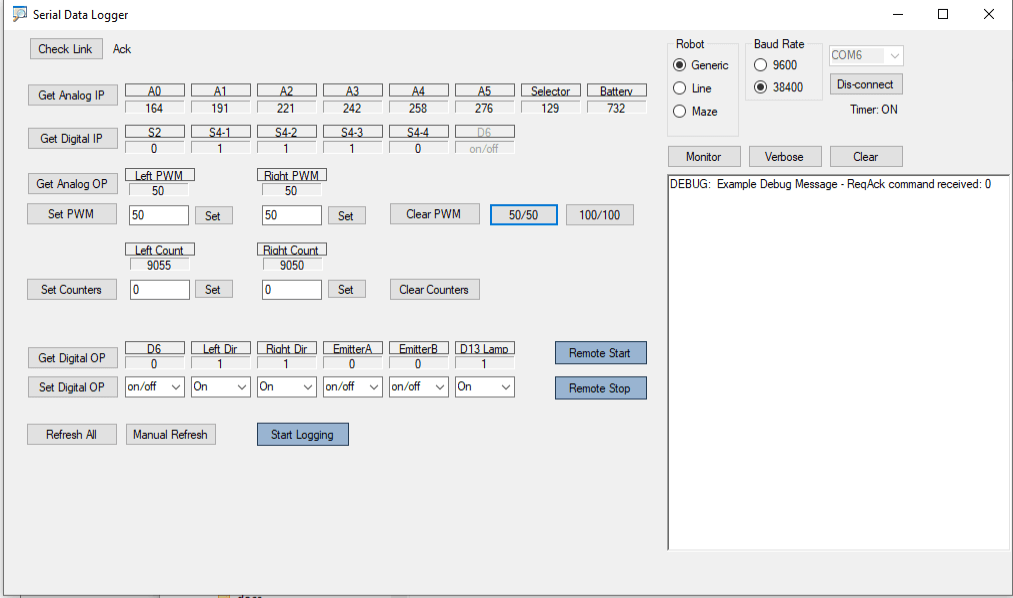Click the Clear button above debug log
This screenshot has height=598, width=1013.
coord(866,157)
